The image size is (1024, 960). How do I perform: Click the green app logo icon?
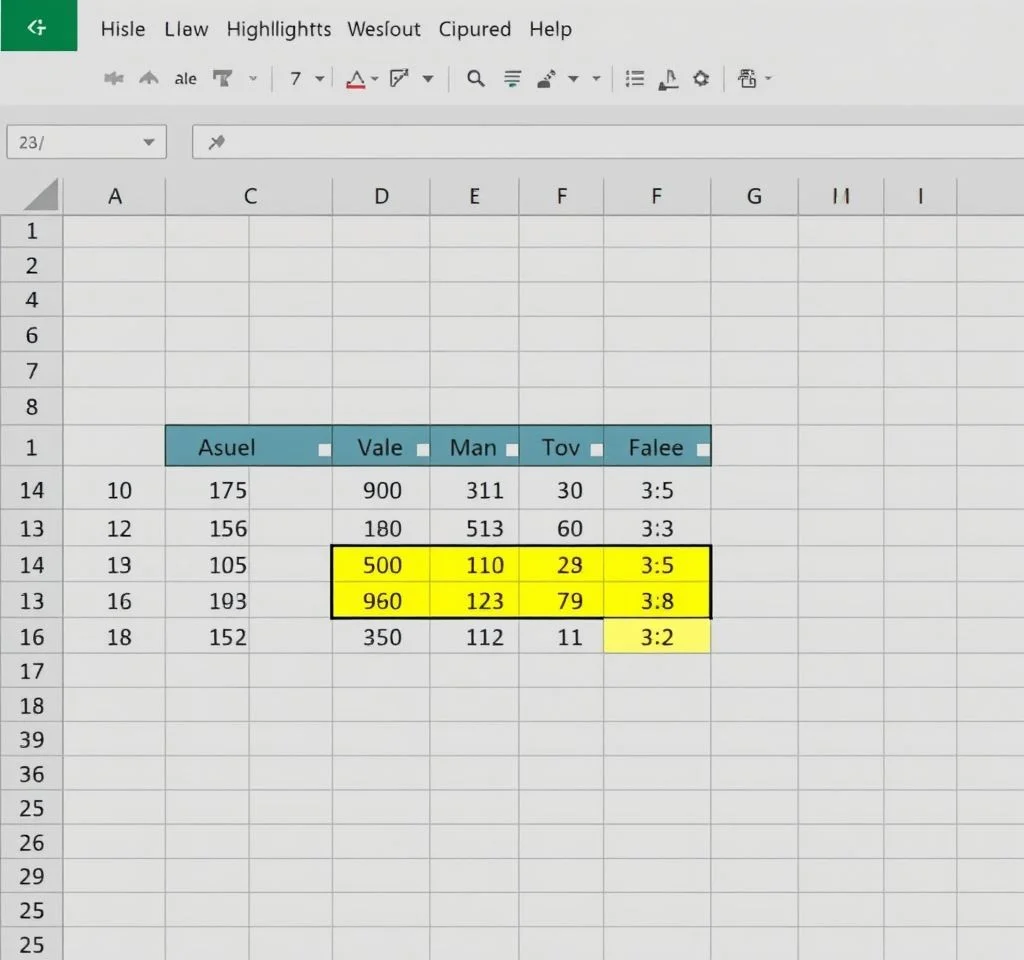click(x=38, y=26)
